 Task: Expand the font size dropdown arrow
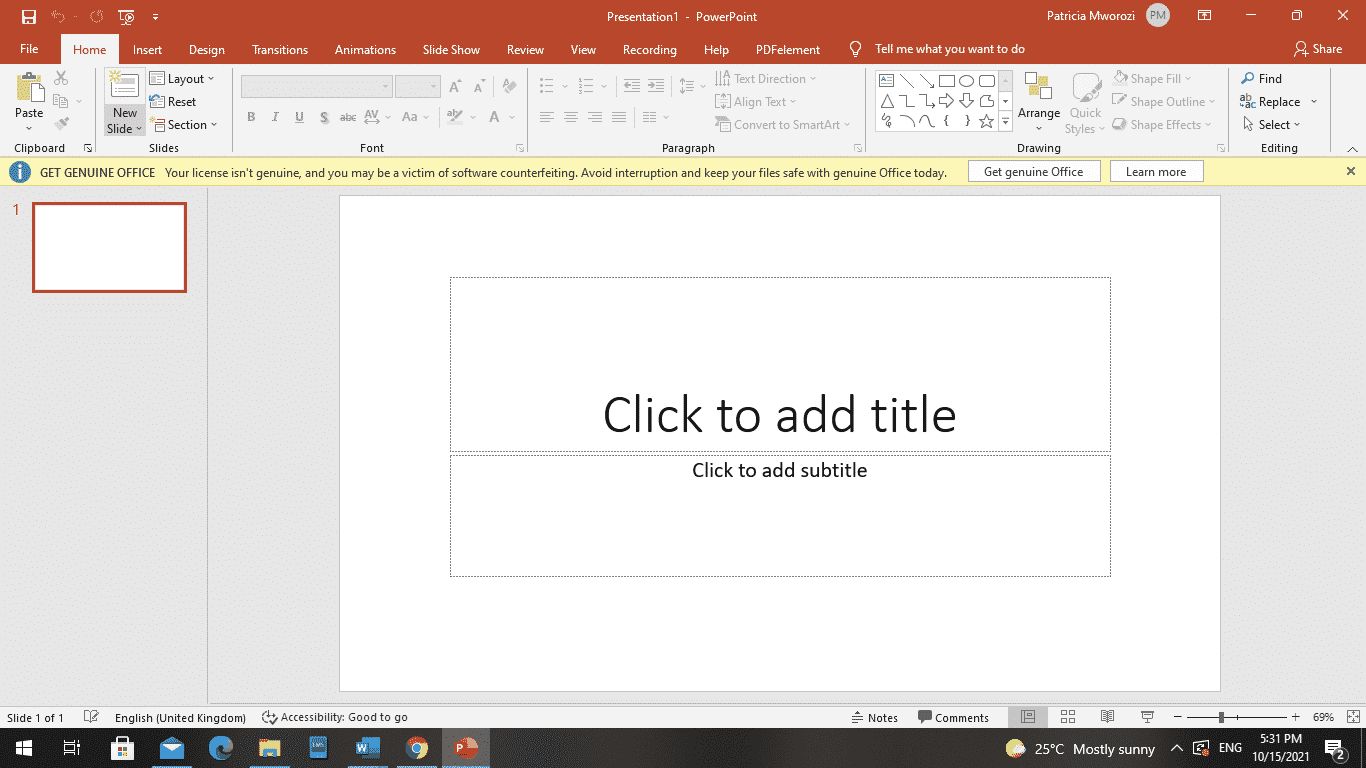tap(432, 86)
